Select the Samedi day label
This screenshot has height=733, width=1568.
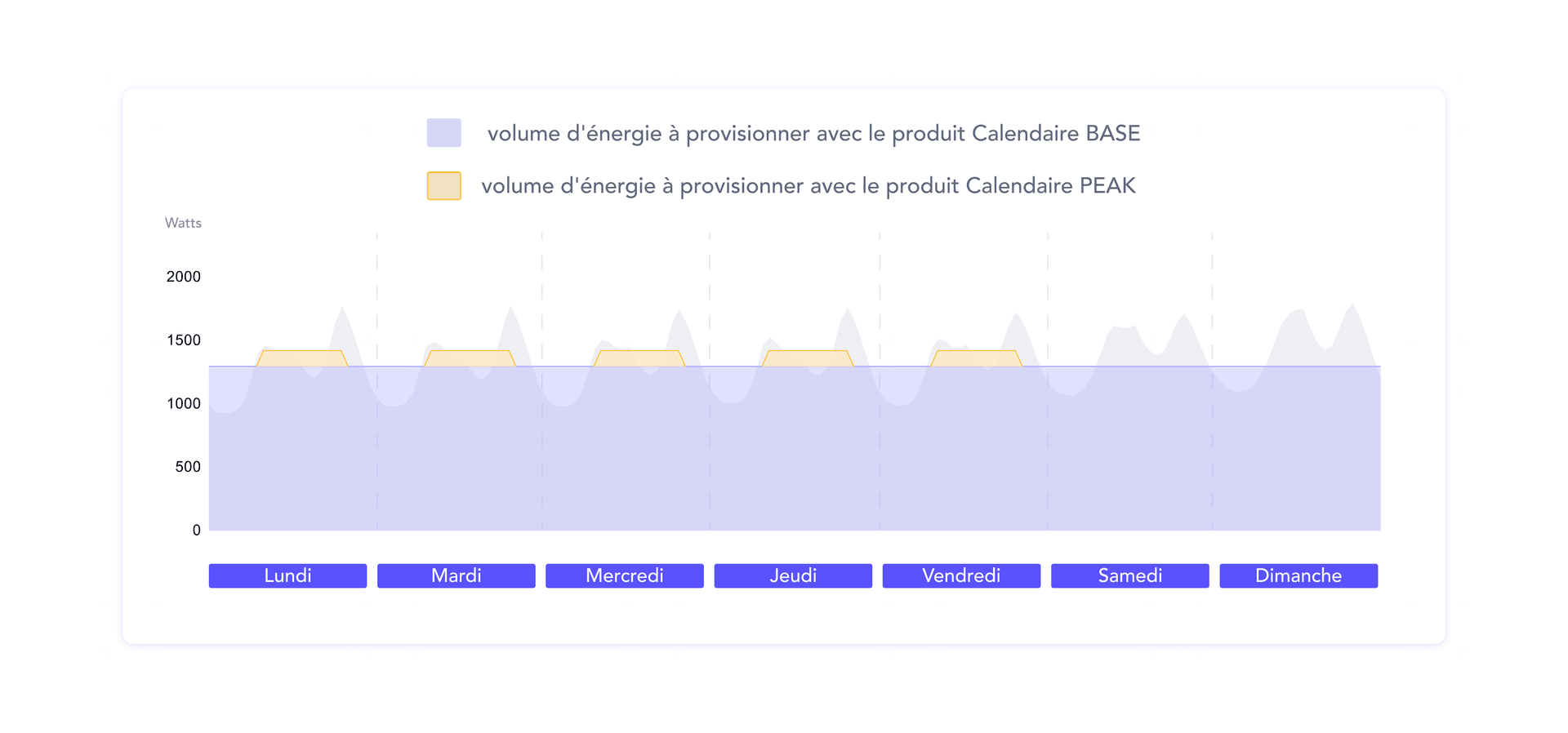pyautogui.click(x=1129, y=575)
